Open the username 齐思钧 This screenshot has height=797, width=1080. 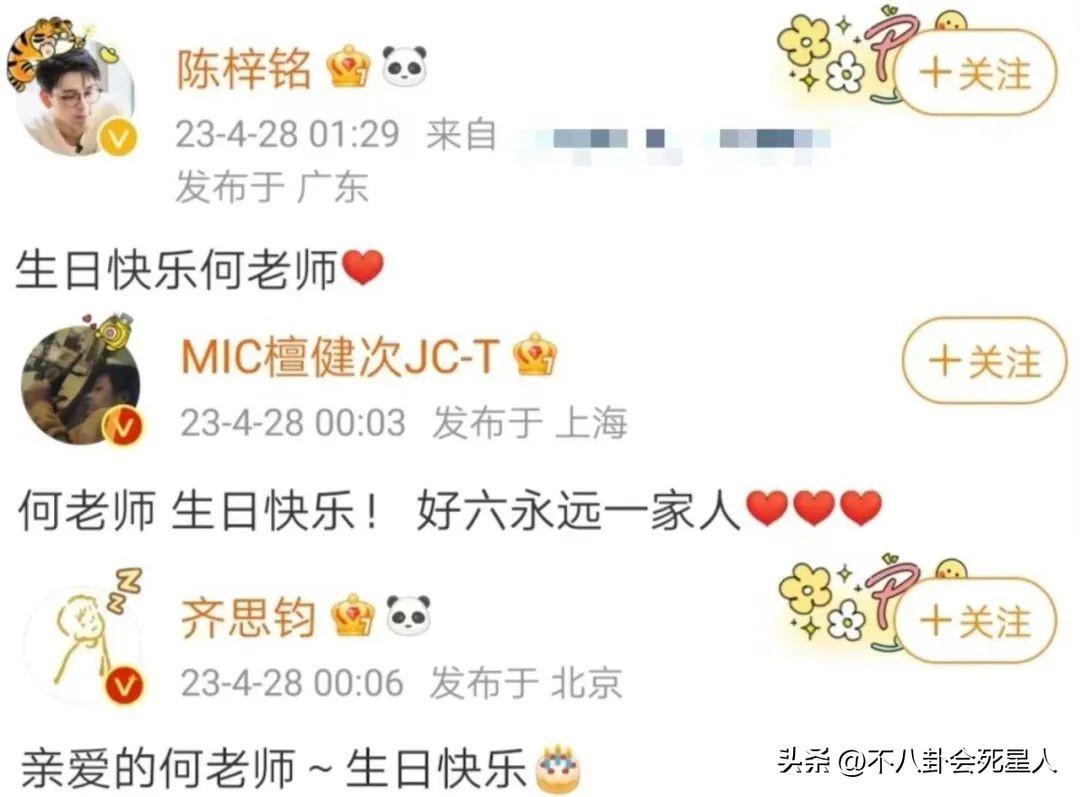click(x=249, y=617)
